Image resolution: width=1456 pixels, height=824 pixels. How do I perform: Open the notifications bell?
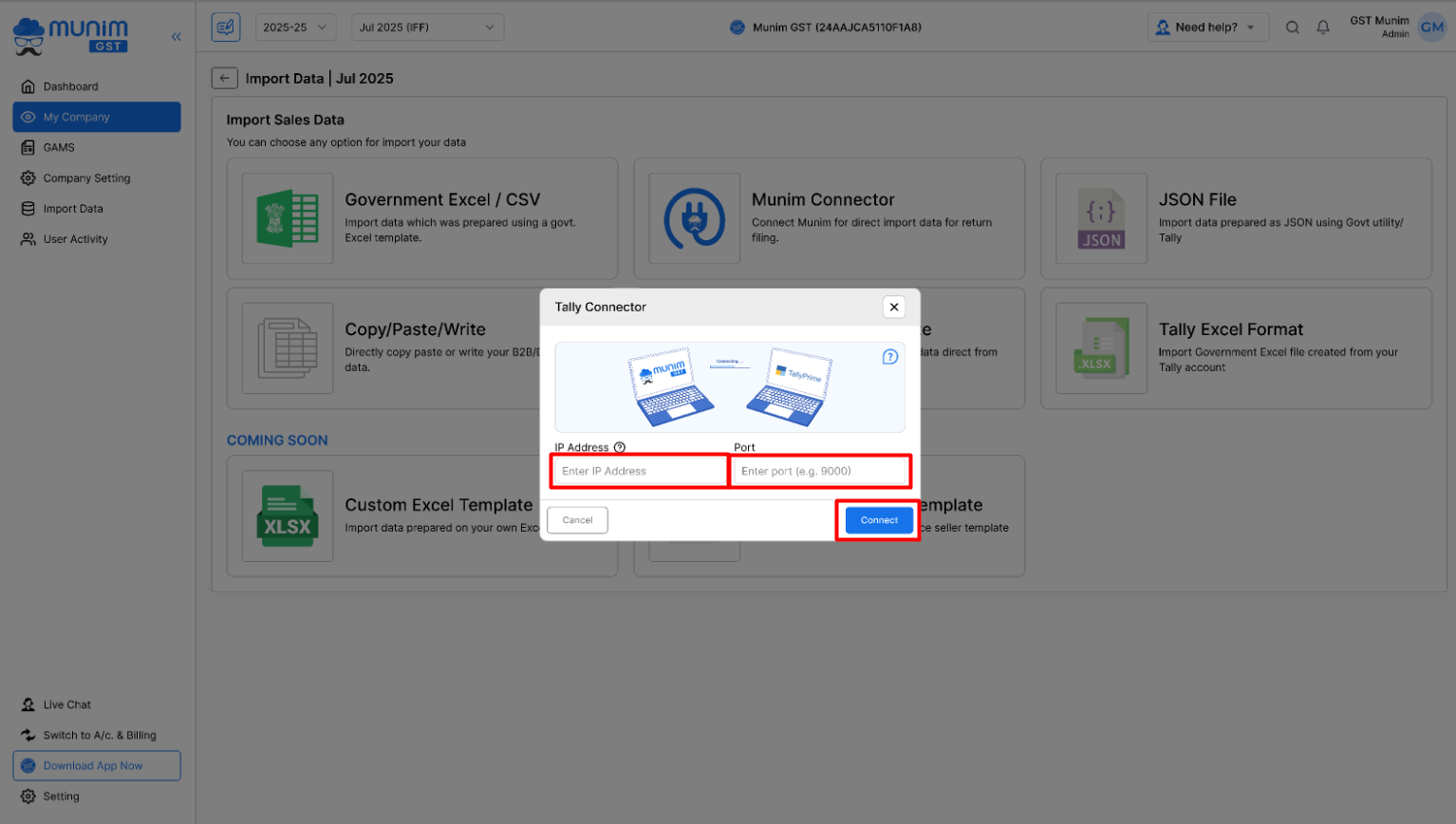point(1322,28)
